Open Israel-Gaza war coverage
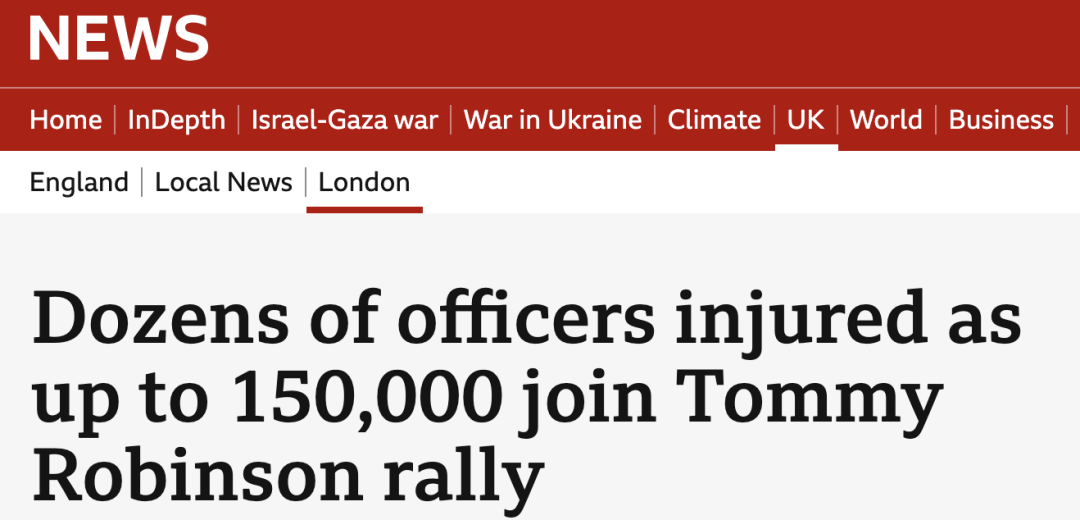1080x520 pixels. [344, 121]
